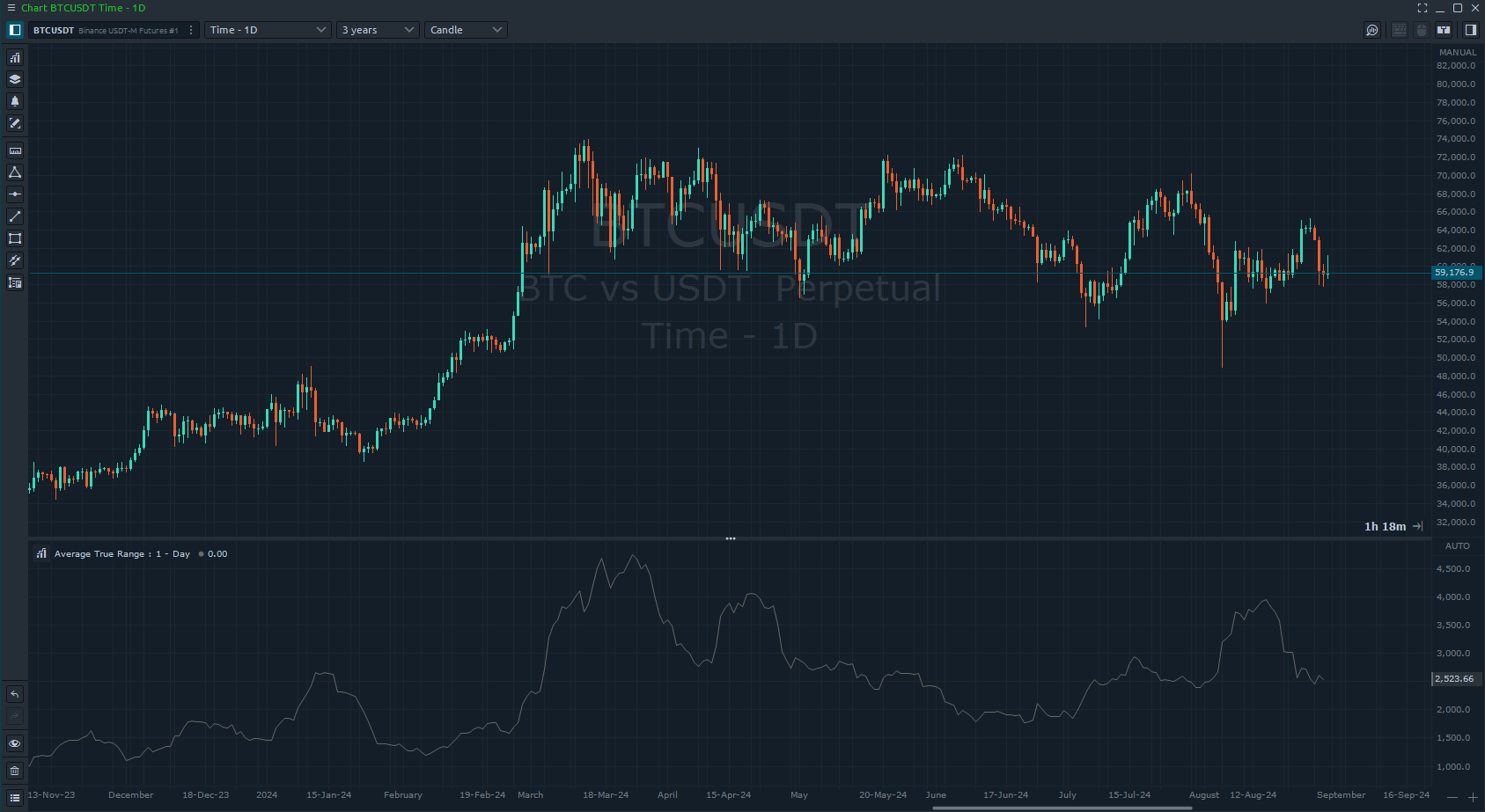Select the horizontal line drawing tool
Viewport: 1485px width, 812px height.
(15, 194)
